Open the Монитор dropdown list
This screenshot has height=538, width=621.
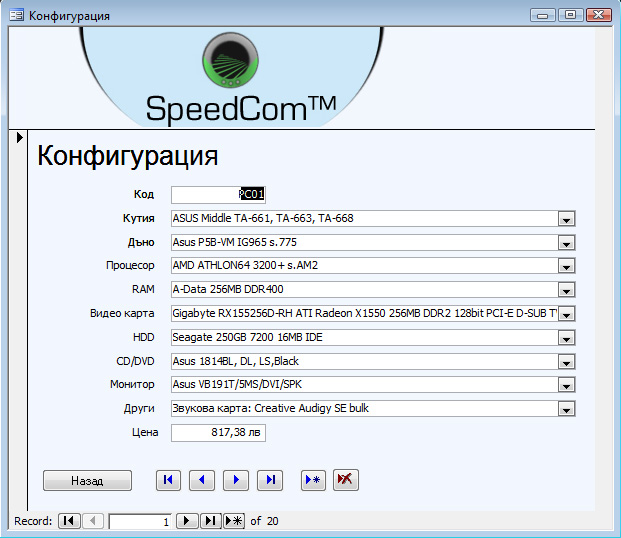pos(566,385)
